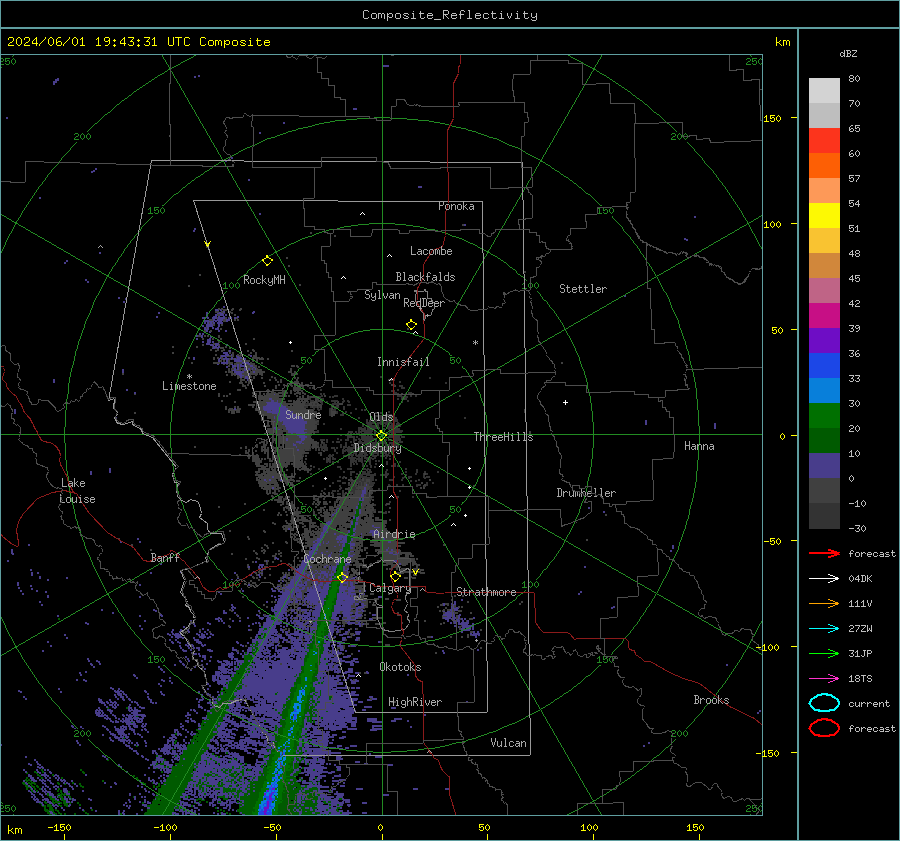
Task: Click the Airdrie label
Action: point(394,534)
